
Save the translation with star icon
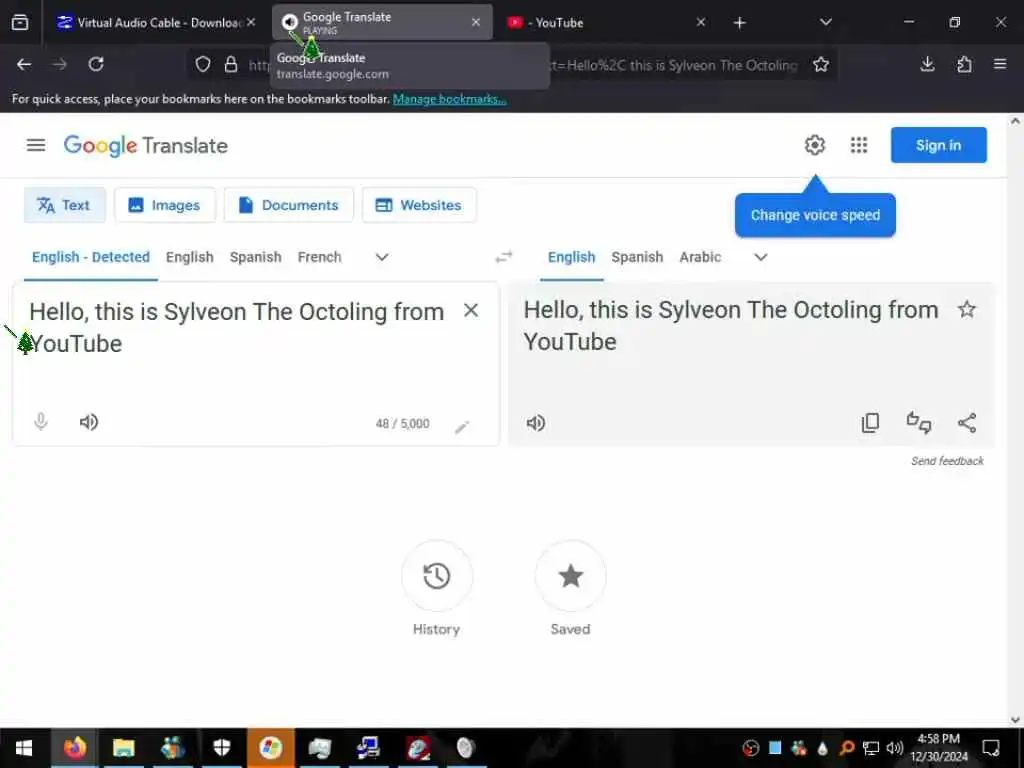click(x=967, y=310)
